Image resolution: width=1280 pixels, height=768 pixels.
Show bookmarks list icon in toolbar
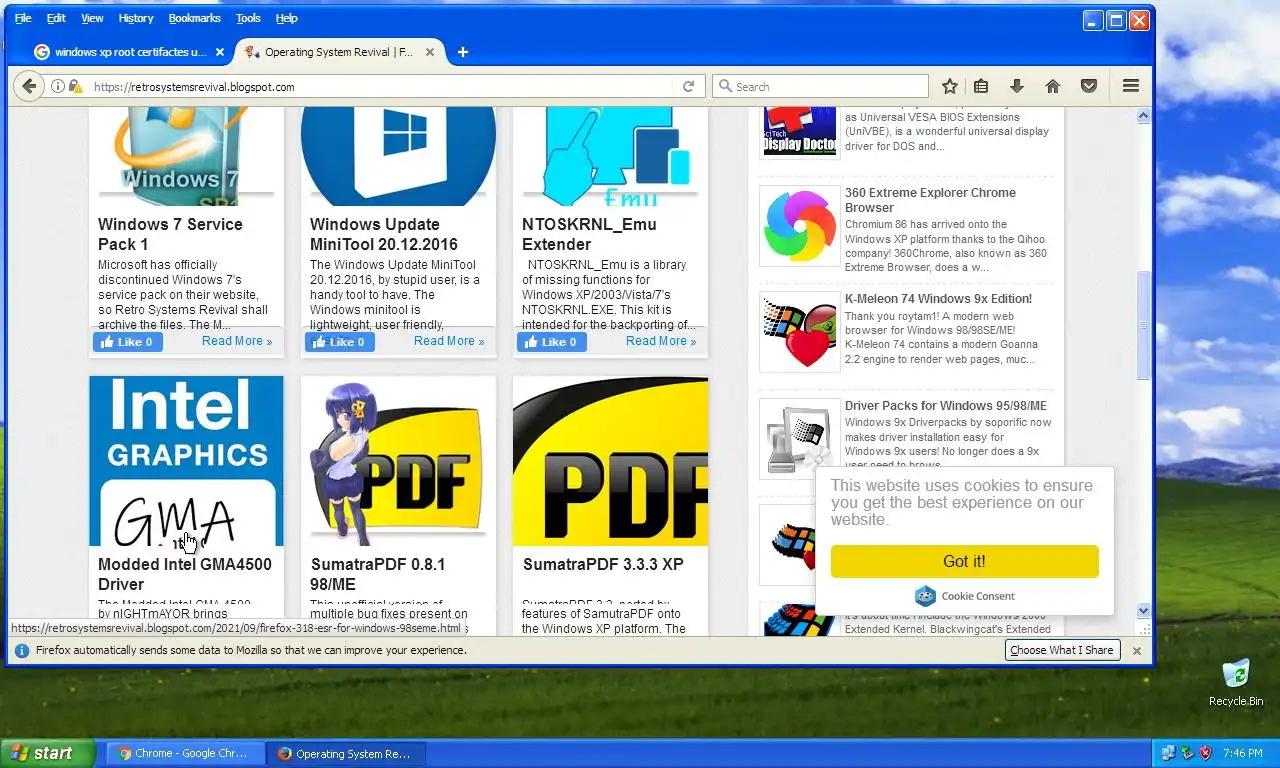(981, 87)
